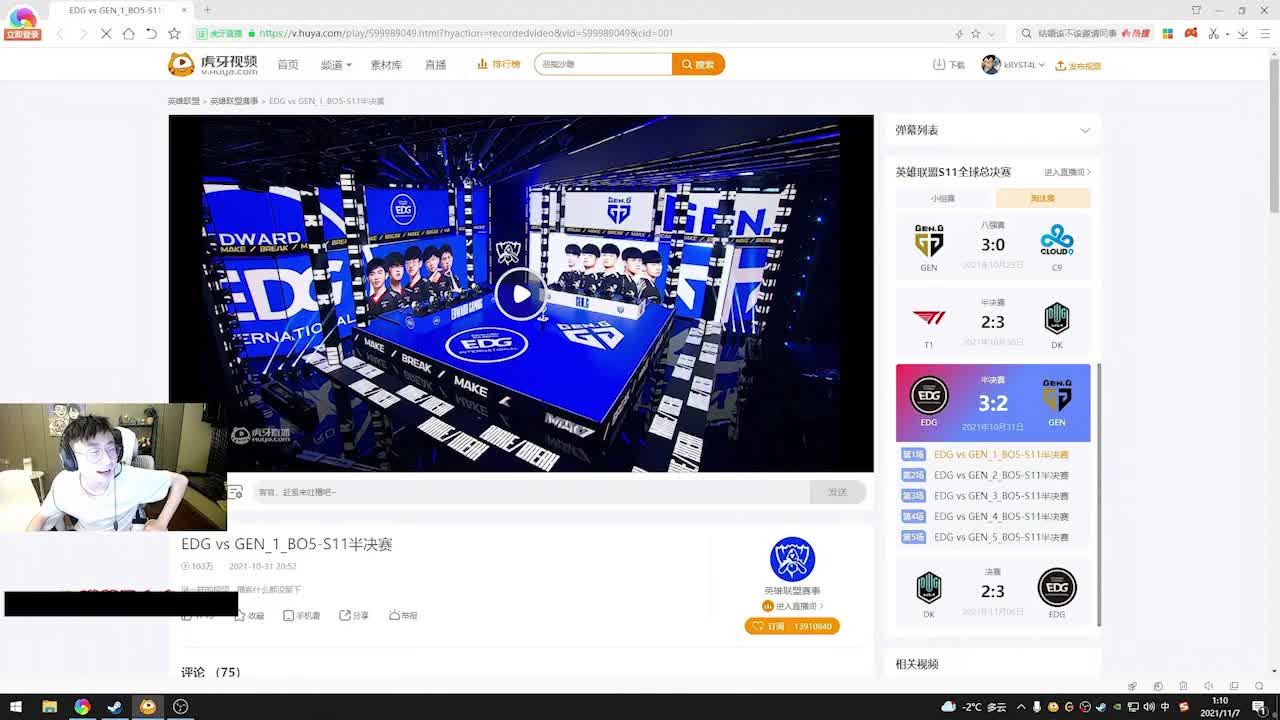Select the EDG vs GEN 3:2 match card

tap(993, 402)
